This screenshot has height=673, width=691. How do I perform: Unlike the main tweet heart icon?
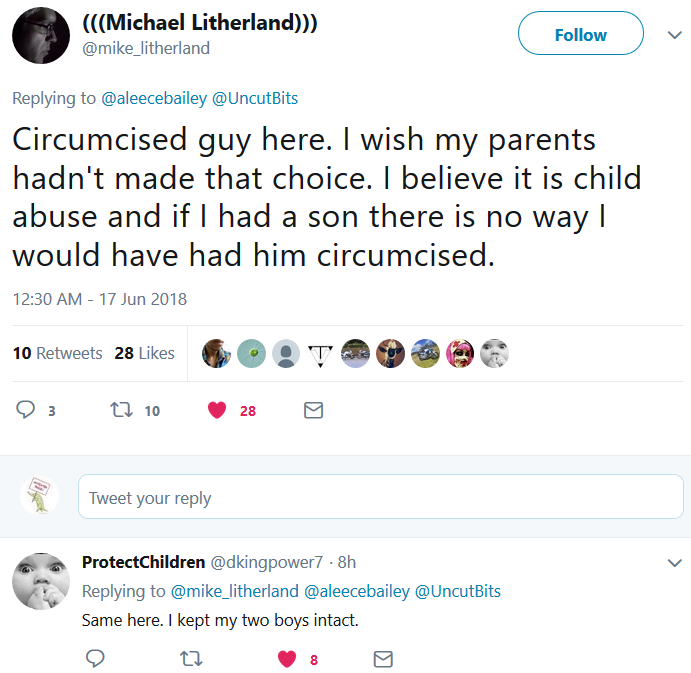point(217,410)
